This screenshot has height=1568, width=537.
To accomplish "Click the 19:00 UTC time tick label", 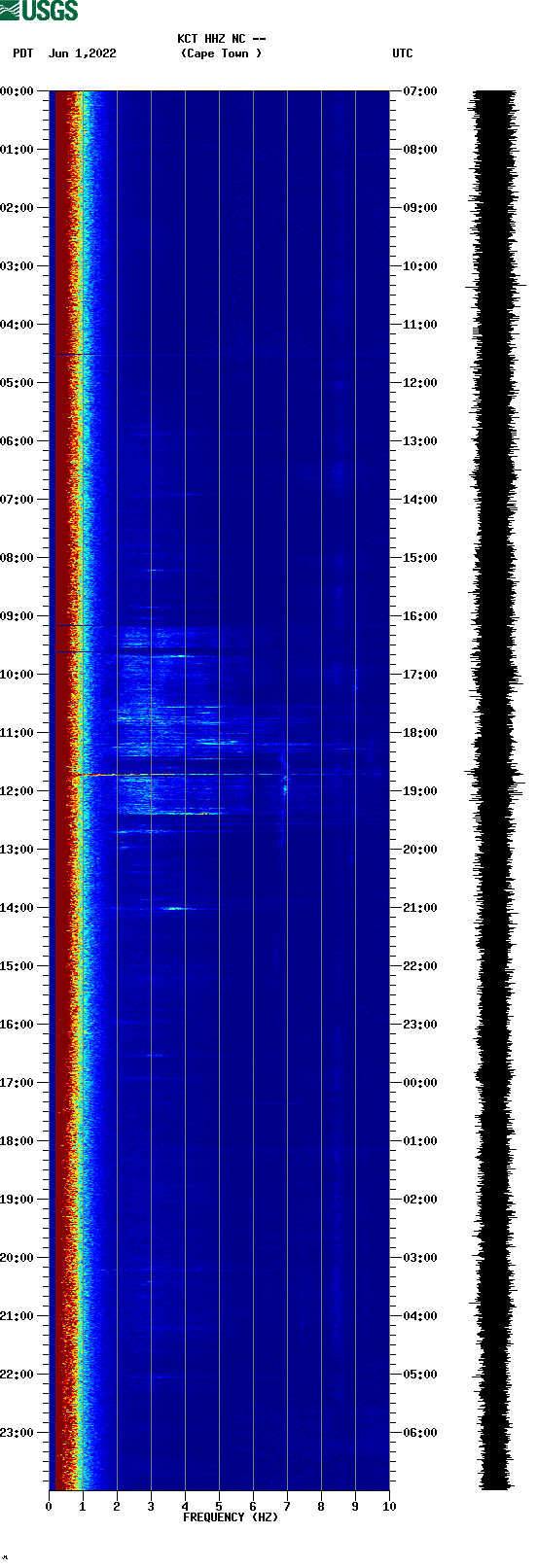I will tap(420, 791).
